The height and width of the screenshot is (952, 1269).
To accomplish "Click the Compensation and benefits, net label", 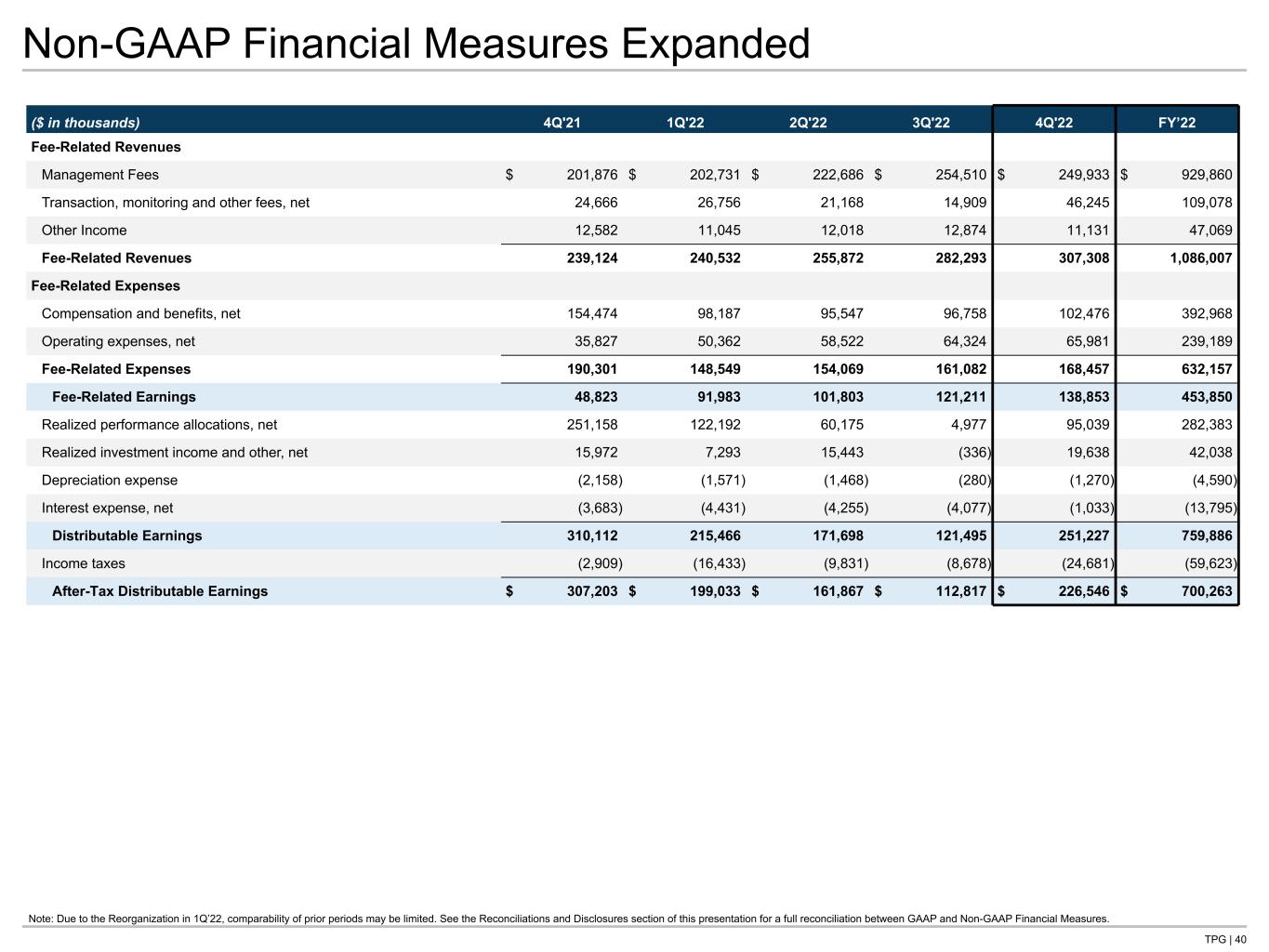I will 140,314.
